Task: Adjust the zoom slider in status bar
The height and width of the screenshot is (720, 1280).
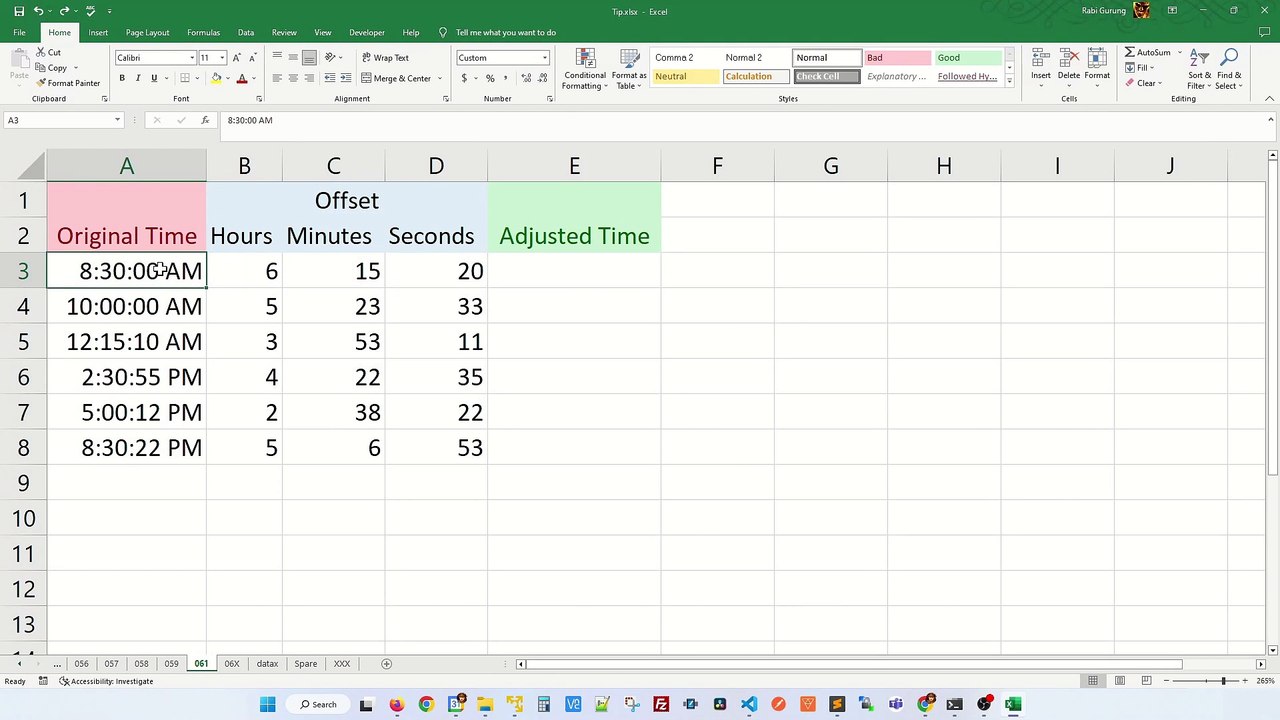Action: click(1222, 681)
